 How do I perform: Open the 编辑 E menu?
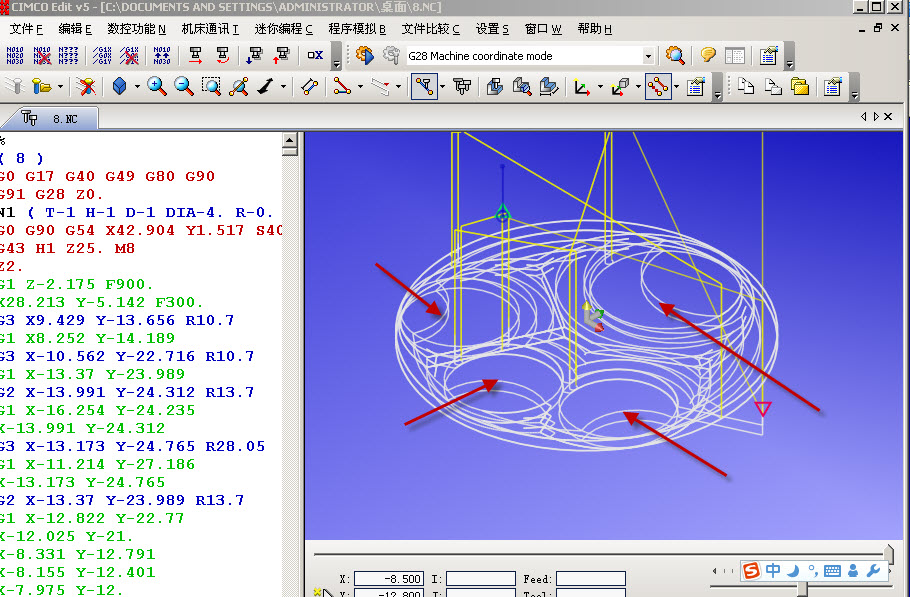tap(75, 29)
